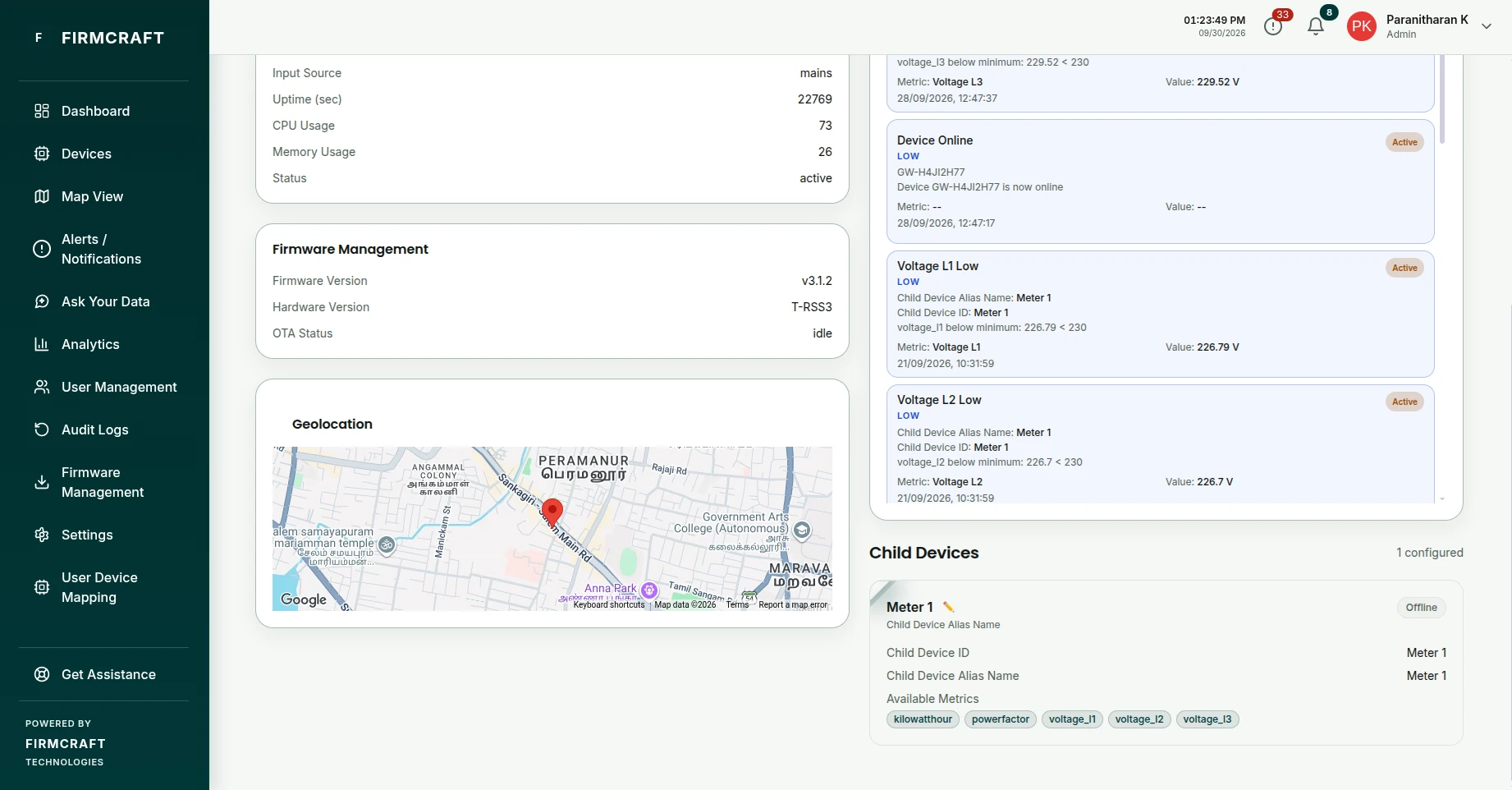Click the Ask Your Data chat icon
Viewport: 1512px width, 790px height.
click(42, 301)
